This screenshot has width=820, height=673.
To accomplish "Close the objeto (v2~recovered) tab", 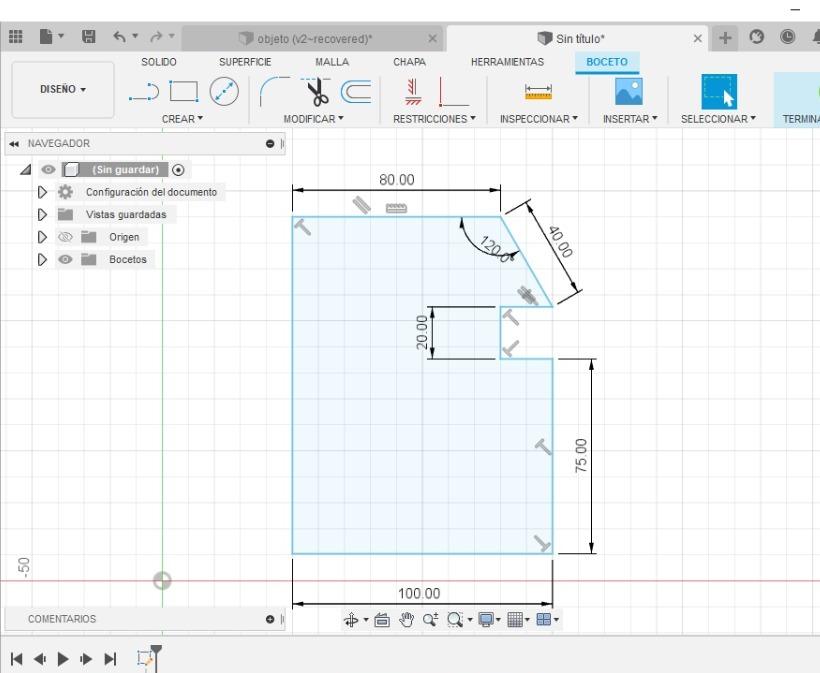I will point(432,39).
